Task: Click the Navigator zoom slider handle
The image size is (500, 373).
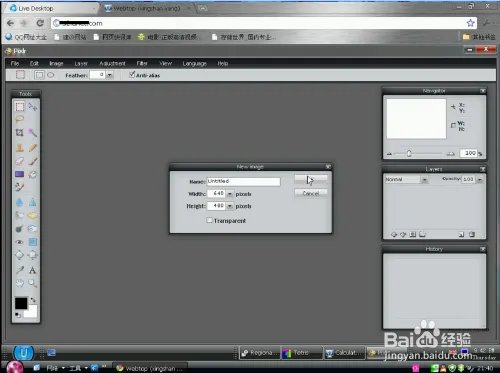Action: point(409,153)
